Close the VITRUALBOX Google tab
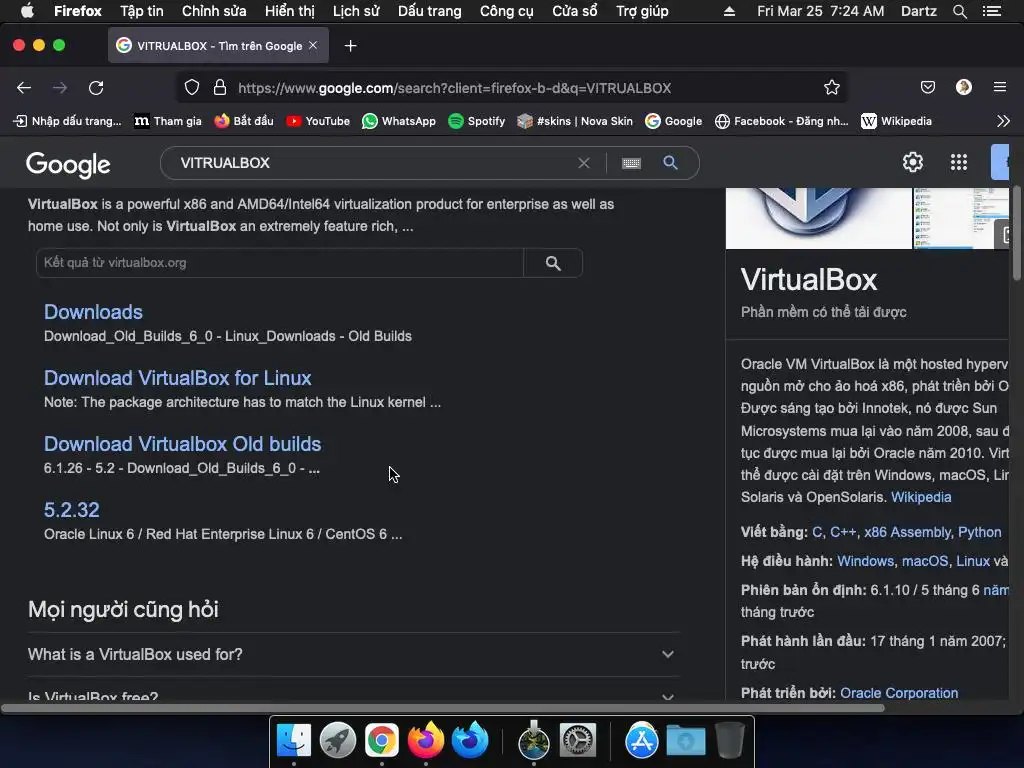This screenshot has height=768, width=1024. pos(313,45)
